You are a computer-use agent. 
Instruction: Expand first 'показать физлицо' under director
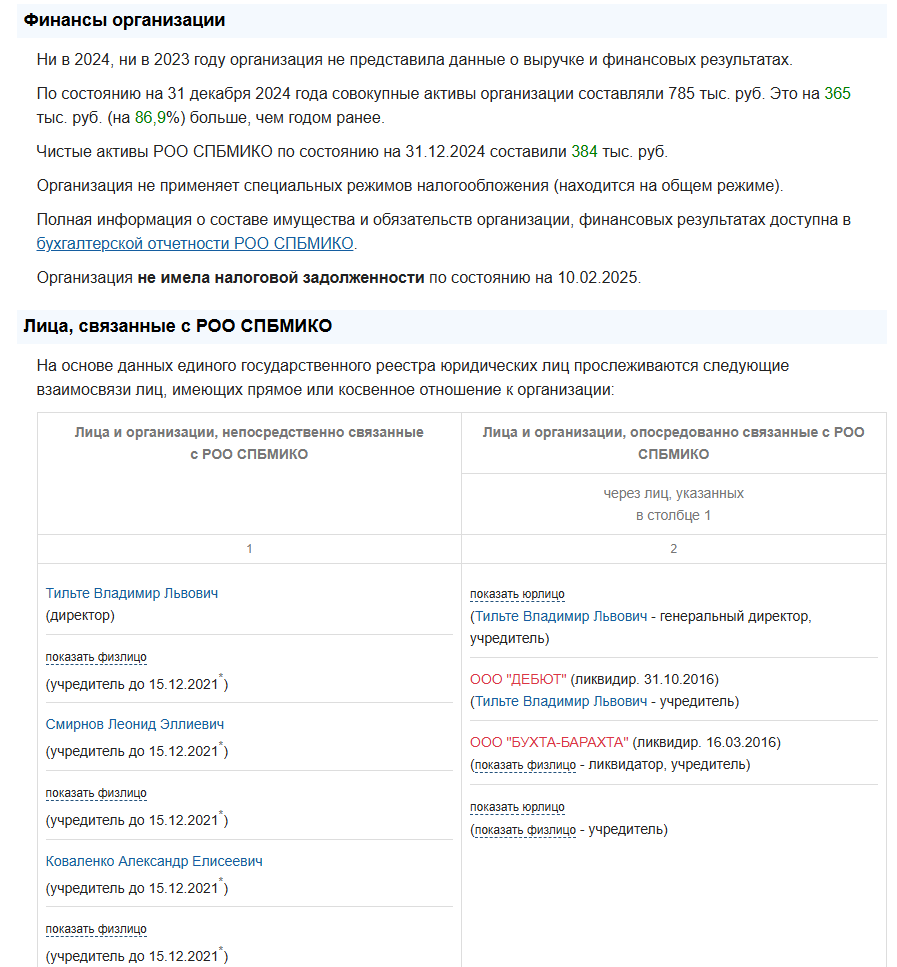coord(96,657)
